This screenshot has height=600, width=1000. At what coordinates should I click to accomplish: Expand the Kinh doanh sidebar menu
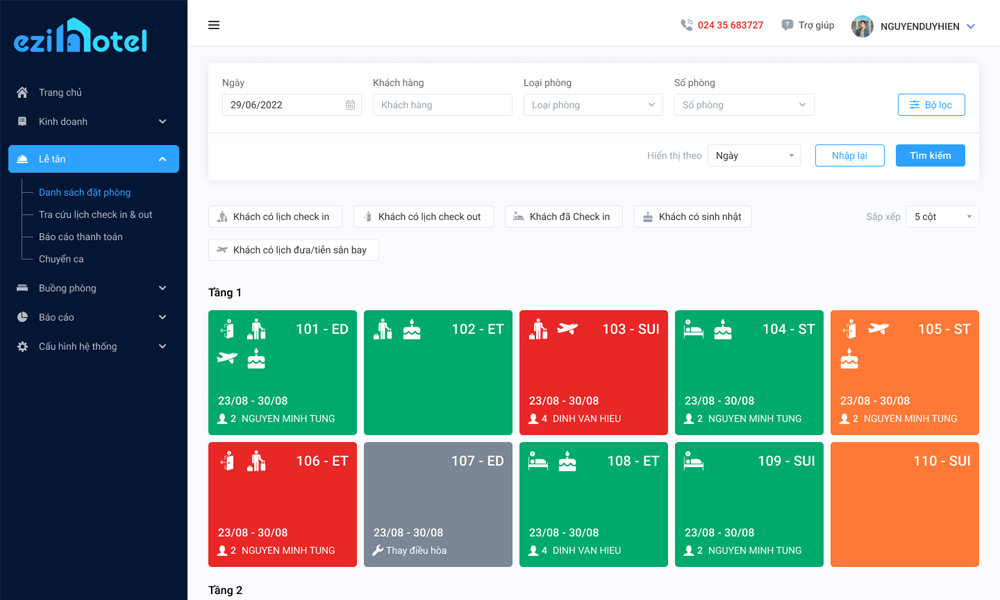[x=92, y=122]
